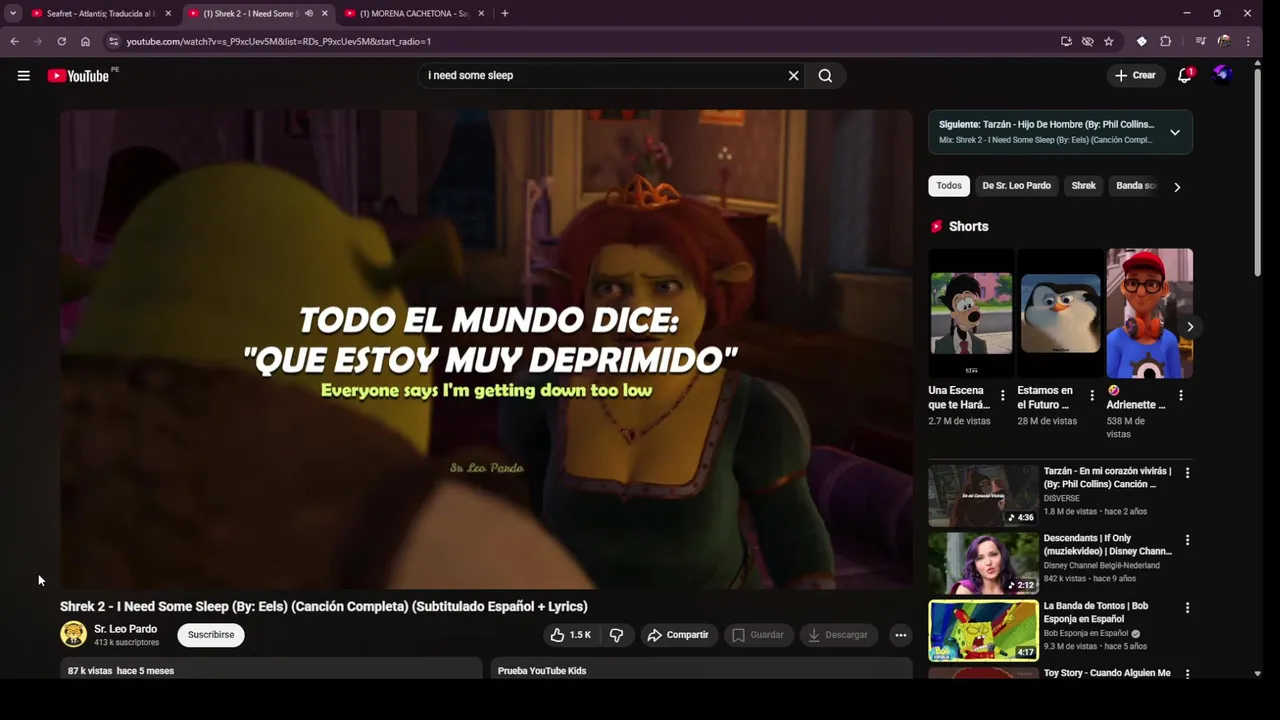Reload the current page

point(62,41)
